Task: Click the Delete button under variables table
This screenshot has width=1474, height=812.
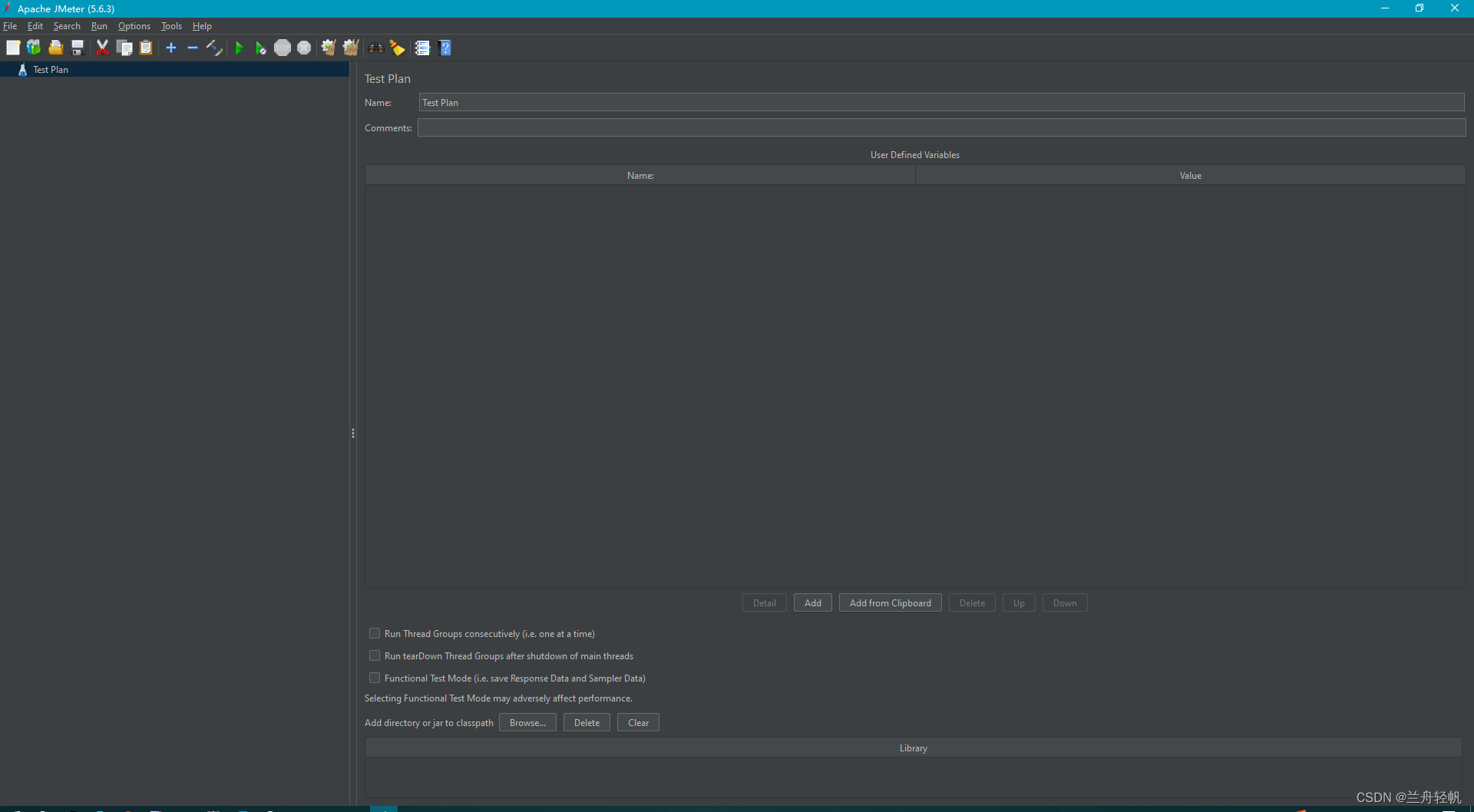Action: click(972, 602)
